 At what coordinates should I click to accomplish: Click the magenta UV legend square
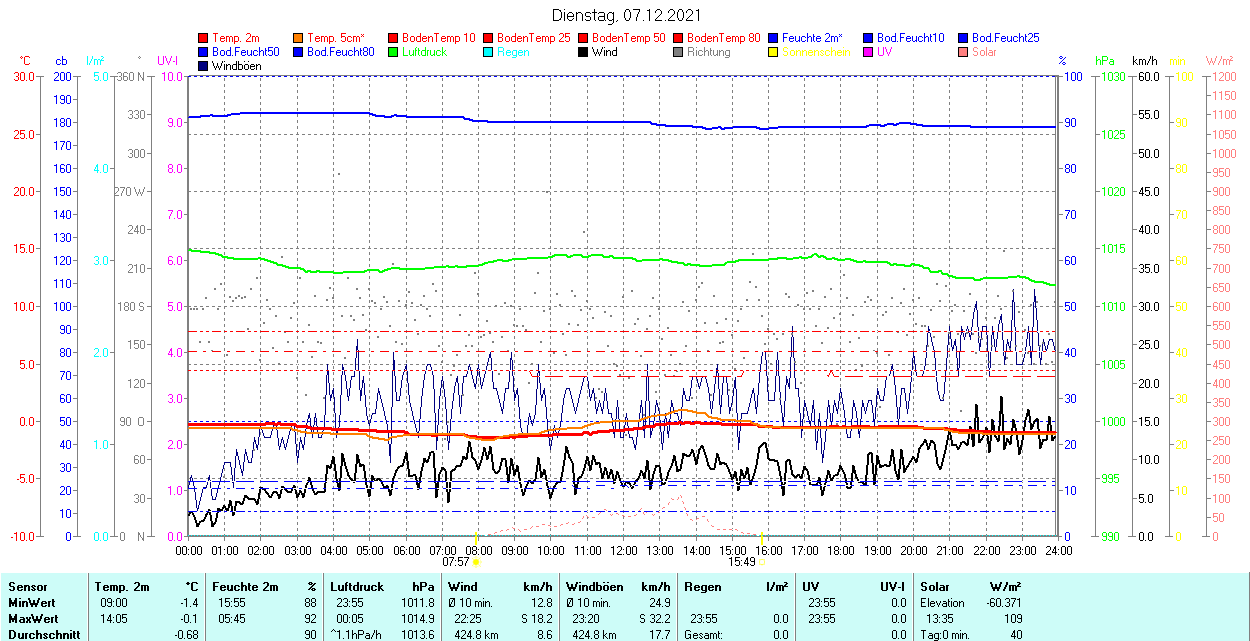(869, 52)
